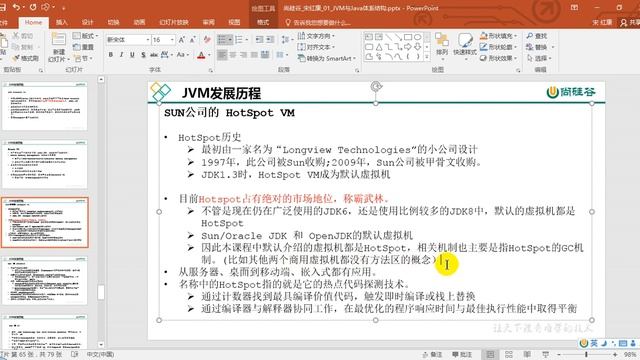Open the font name combo box
The image size is (640, 360).
128,40
